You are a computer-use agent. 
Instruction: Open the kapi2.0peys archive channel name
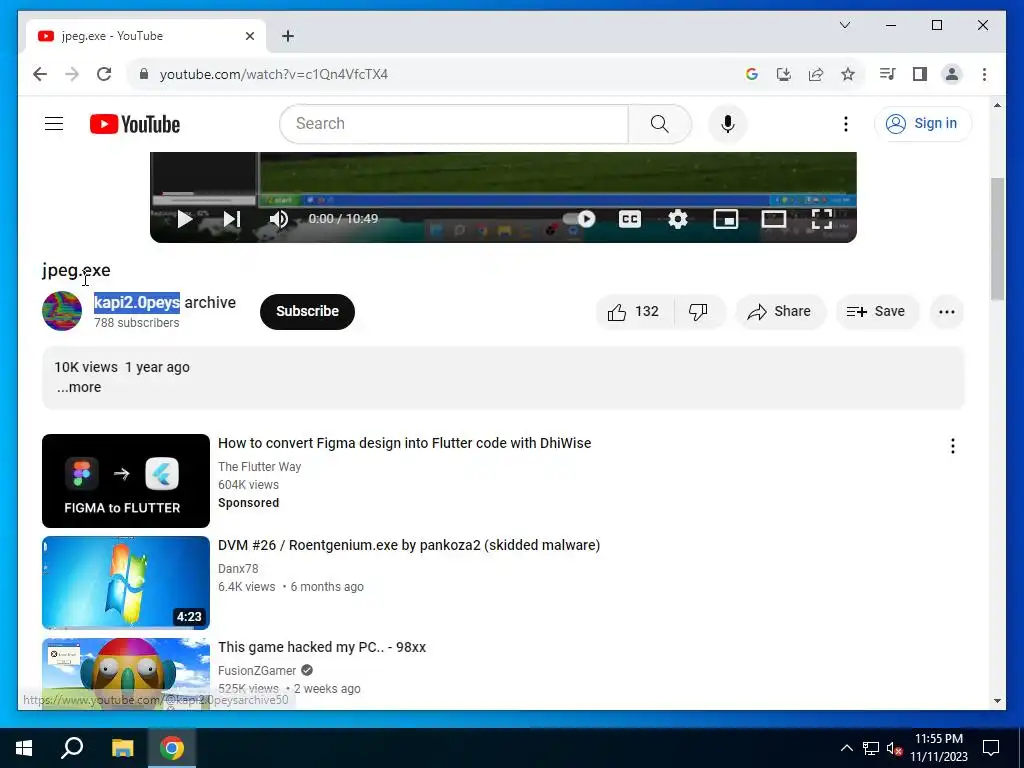(165, 302)
